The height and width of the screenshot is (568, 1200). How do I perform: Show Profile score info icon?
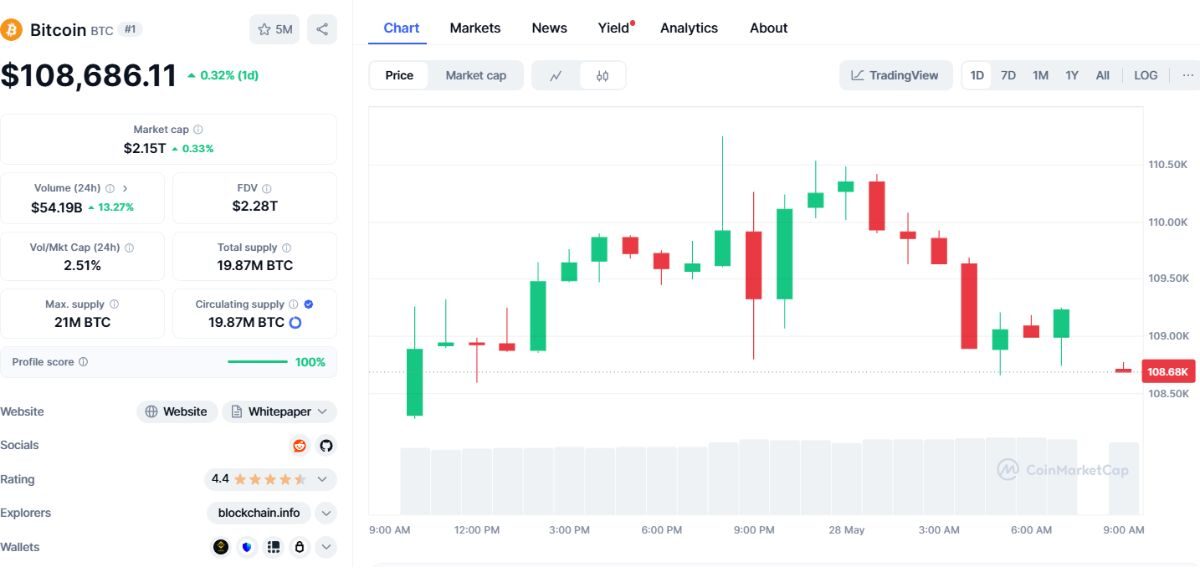coord(83,362)
